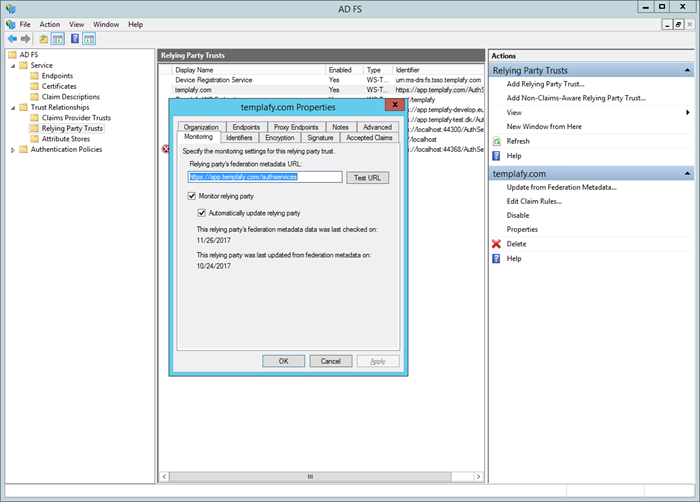Click the Apply button
Viewport: 700px width, 502px height.
pyautogui.click(x=378, y=361)
